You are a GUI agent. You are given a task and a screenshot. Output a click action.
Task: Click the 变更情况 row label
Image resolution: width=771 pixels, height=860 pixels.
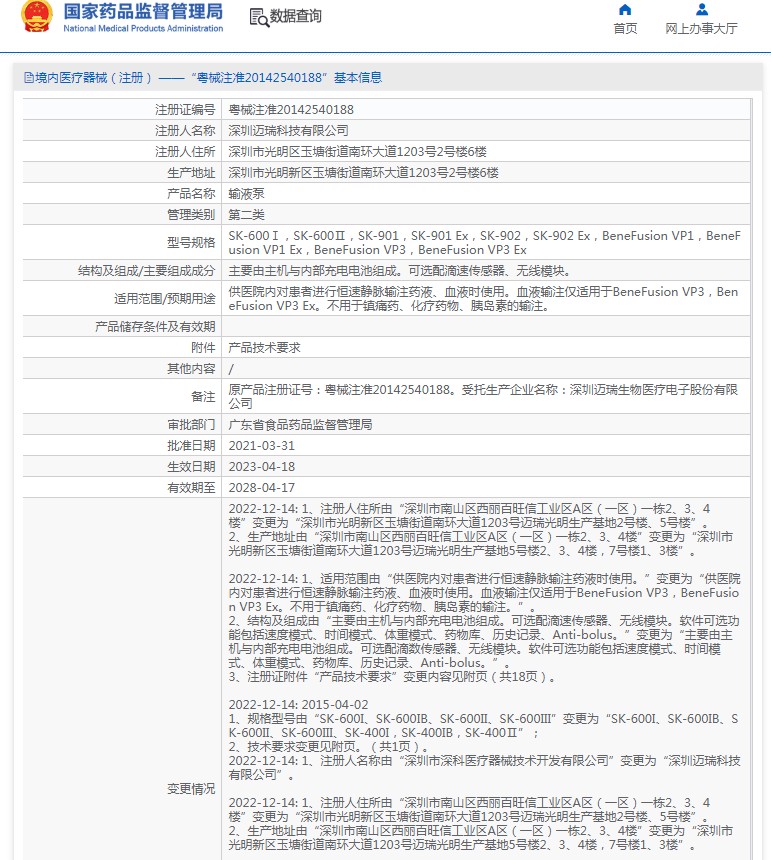191,789
